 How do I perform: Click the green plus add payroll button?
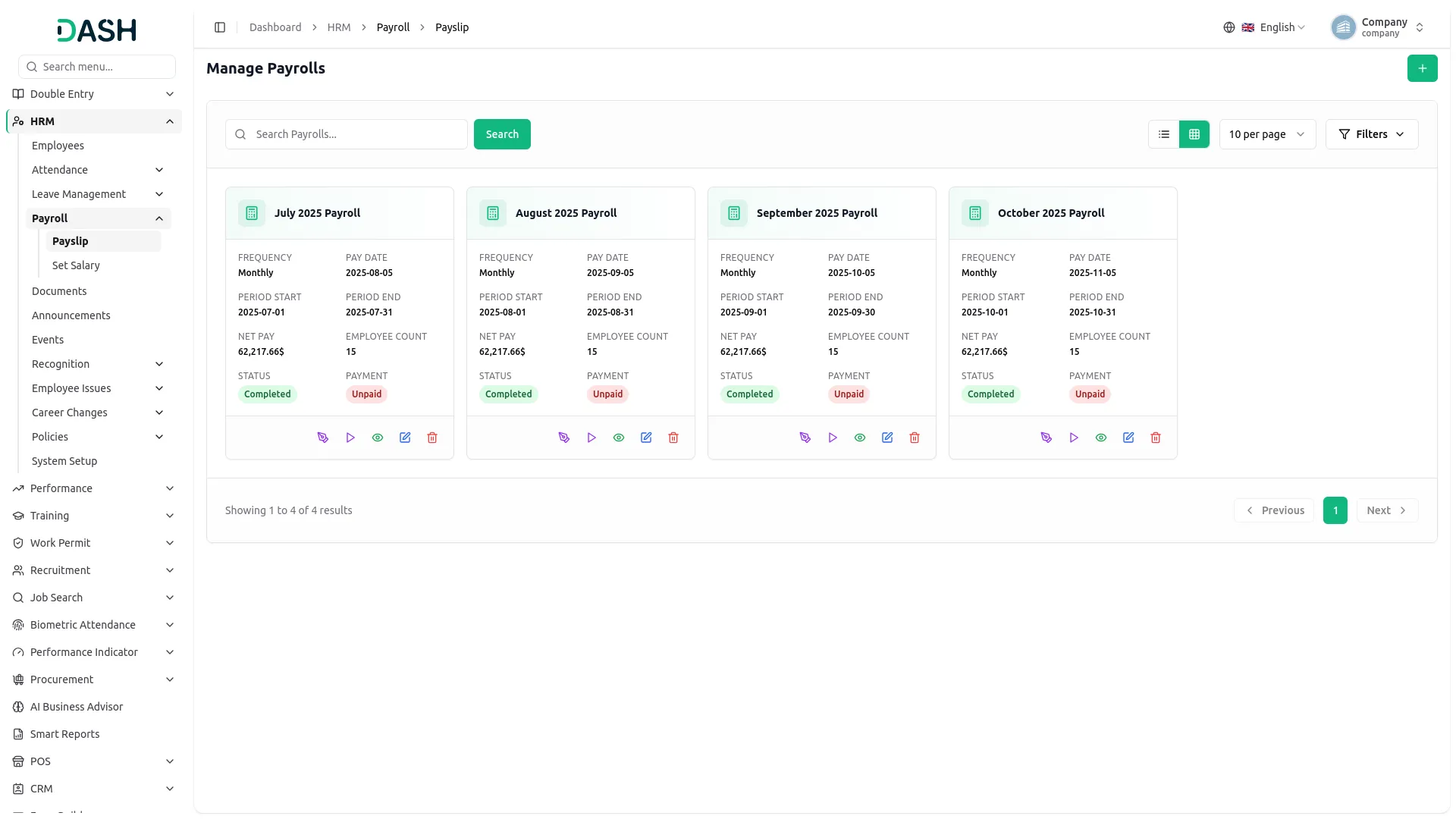click(x=1422, y=68)
